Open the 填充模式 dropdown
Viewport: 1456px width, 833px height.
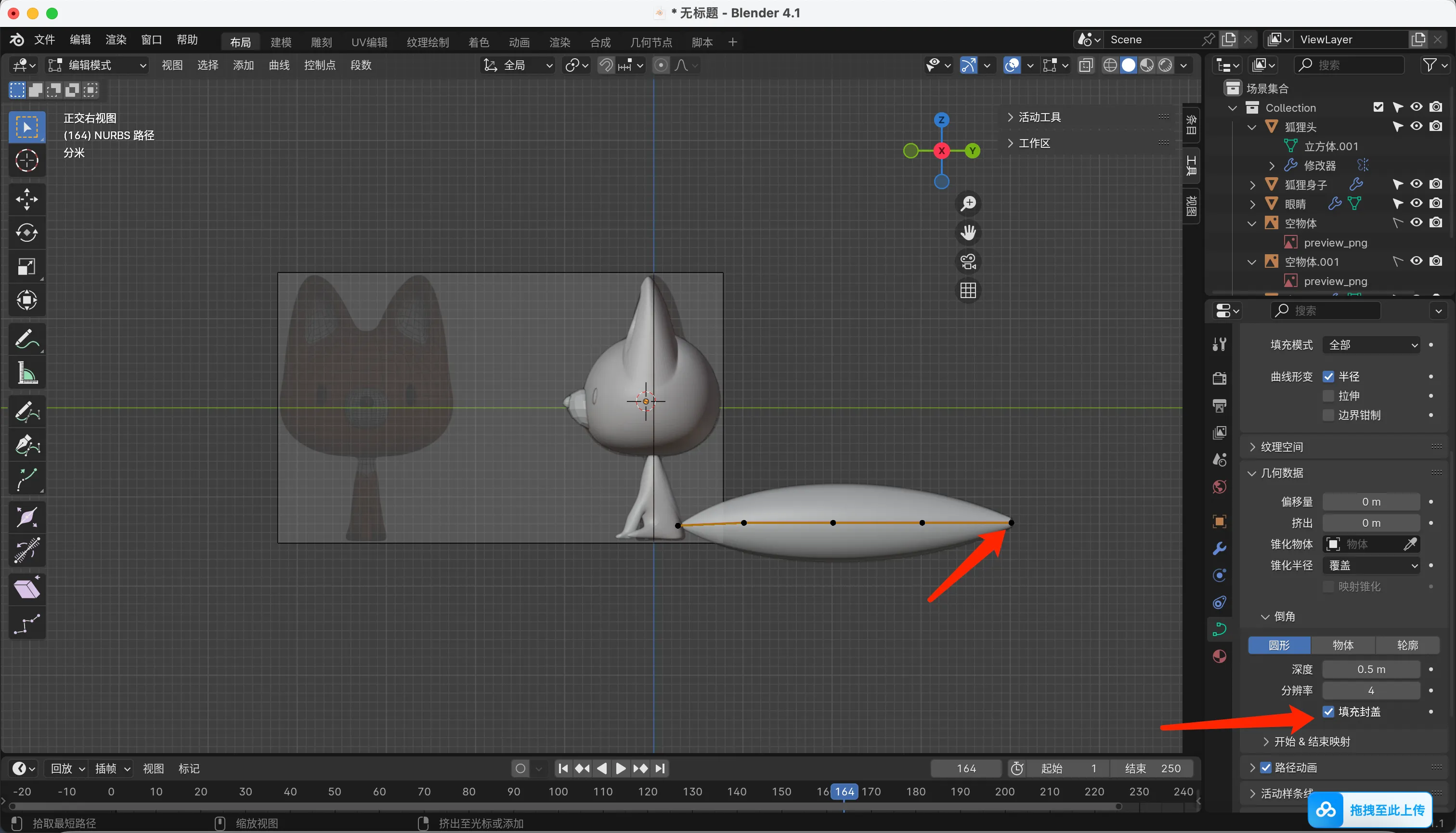(1371, 345)
